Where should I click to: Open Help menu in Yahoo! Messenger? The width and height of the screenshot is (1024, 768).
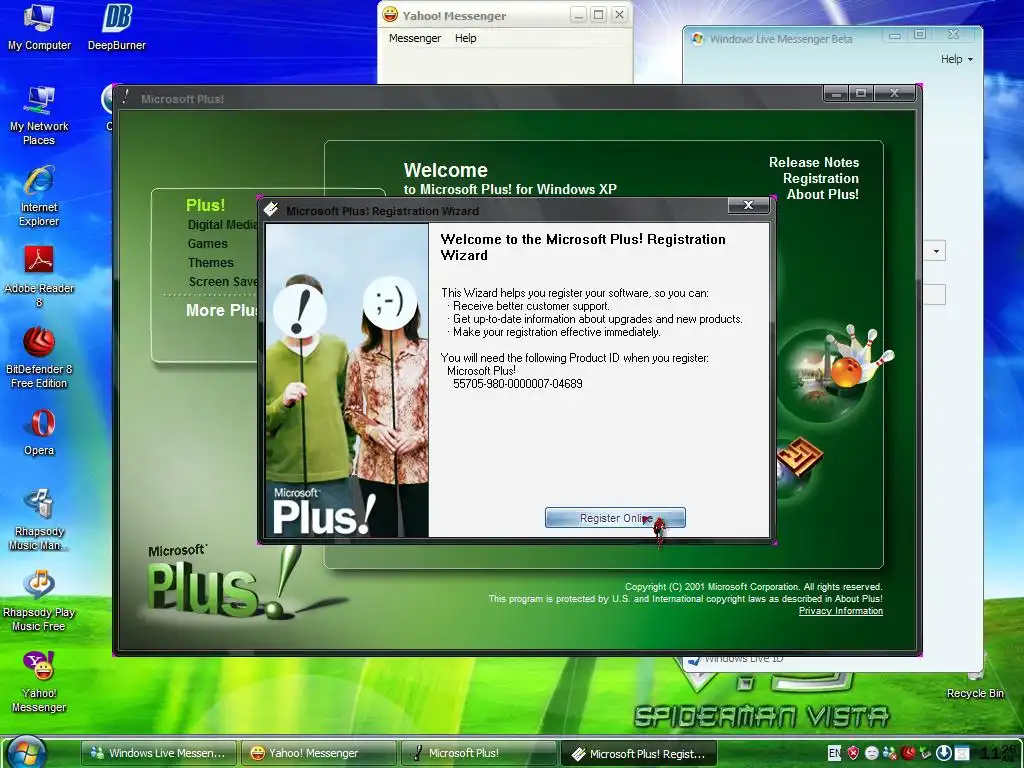tap(466, 38)
